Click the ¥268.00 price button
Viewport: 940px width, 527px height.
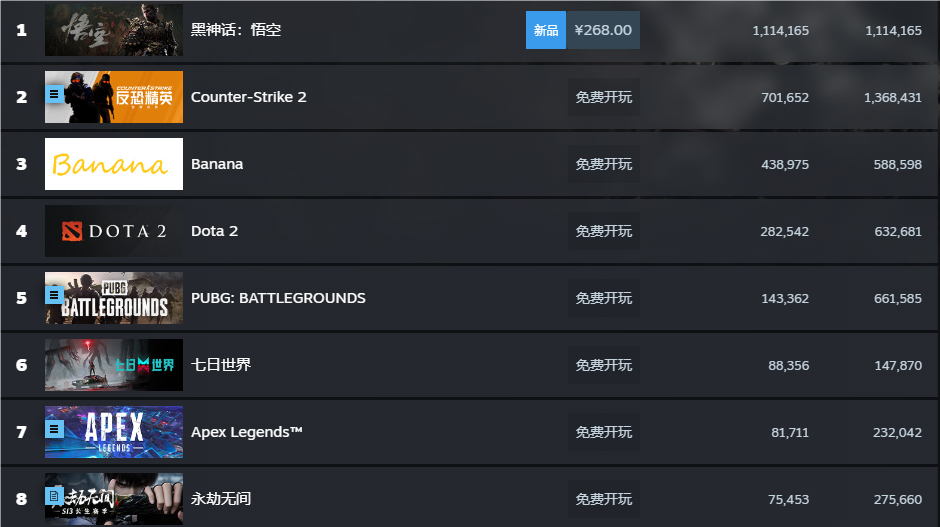tap(603, 30)
